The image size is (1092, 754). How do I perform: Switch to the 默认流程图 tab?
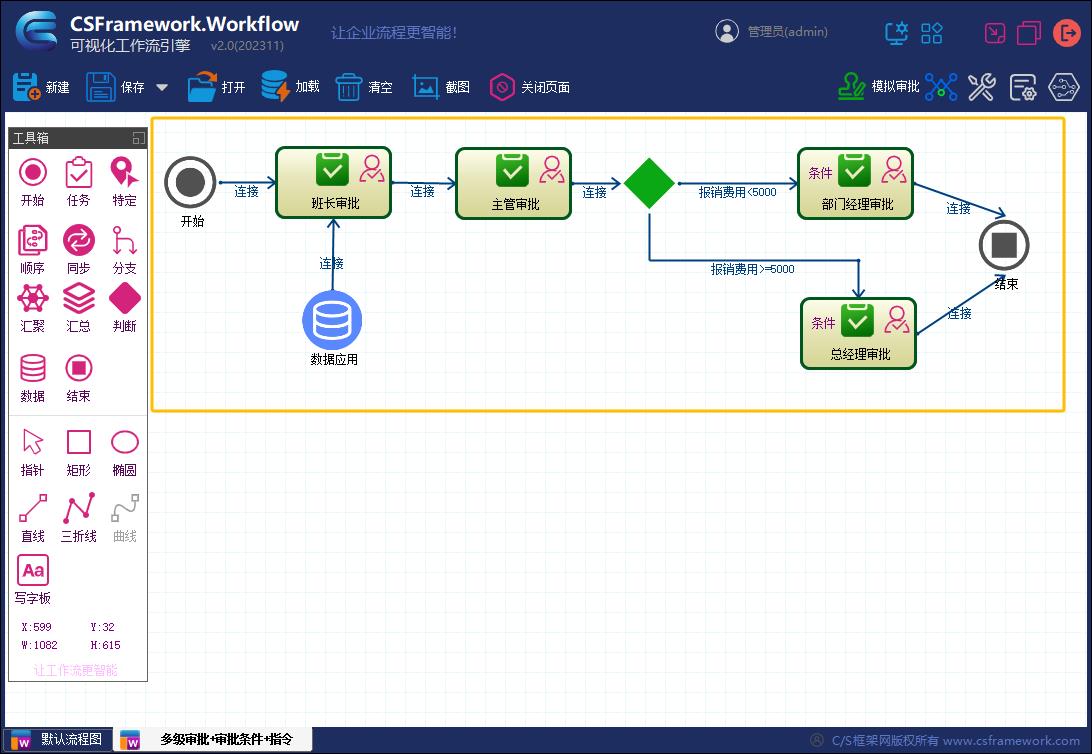click(62, 740)
